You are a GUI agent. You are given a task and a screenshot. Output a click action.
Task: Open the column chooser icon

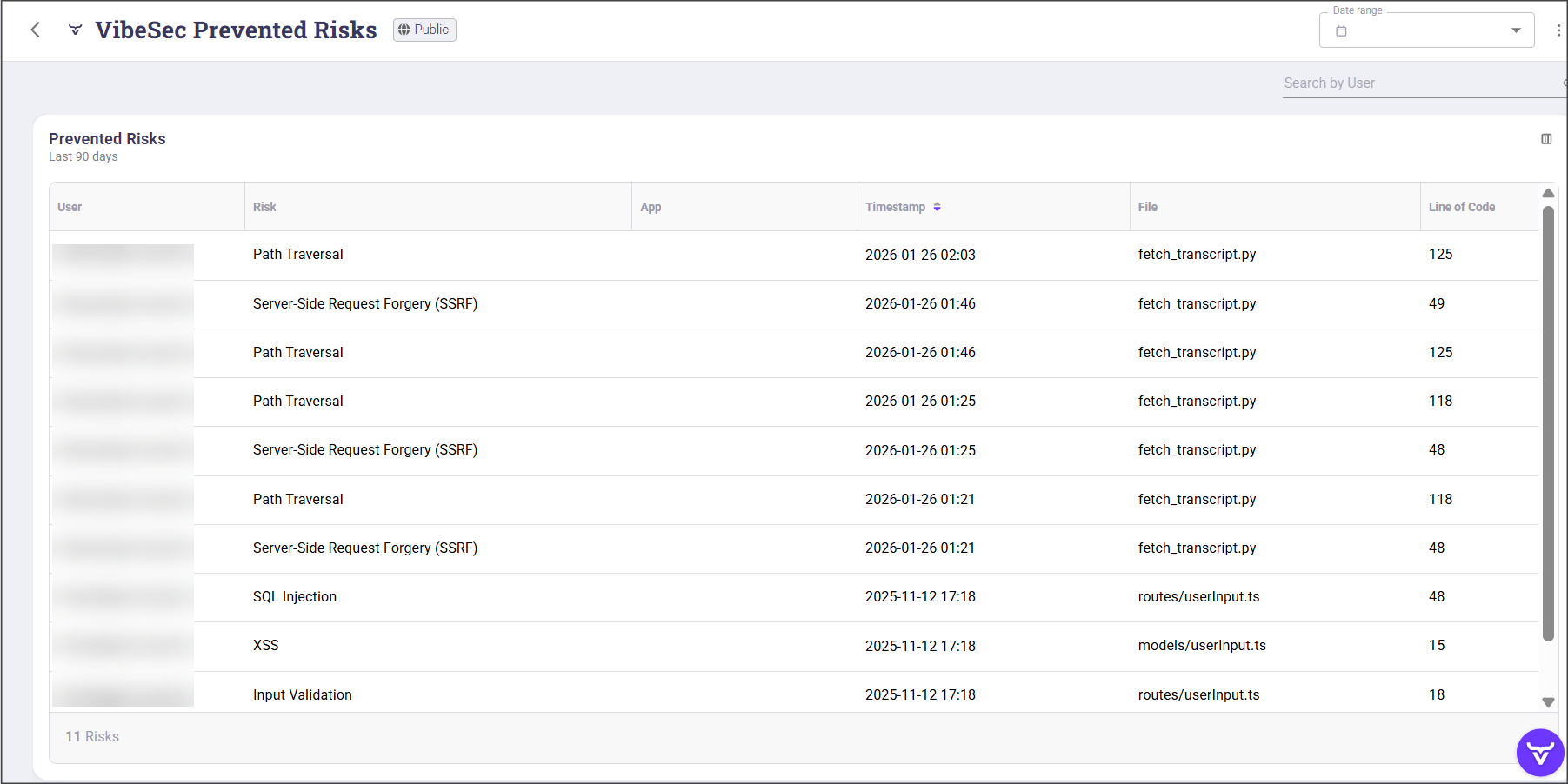[x=1546, y=139]
